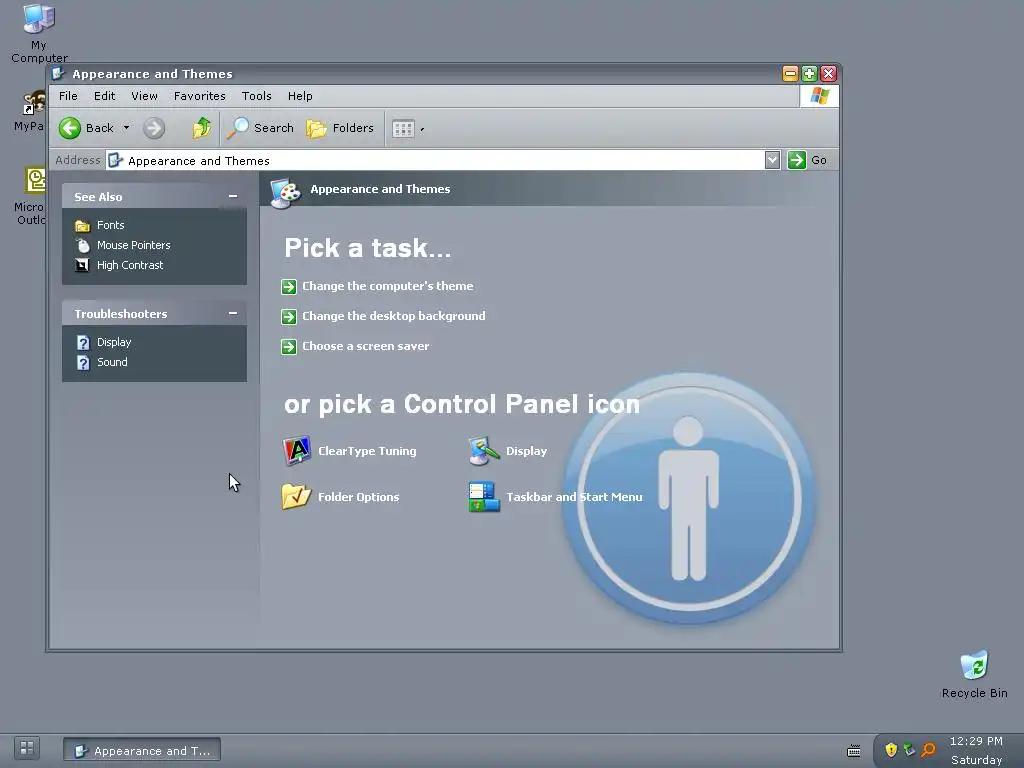
Task: Open the ClearType Tuning icon
Action: tap(296, 451)
